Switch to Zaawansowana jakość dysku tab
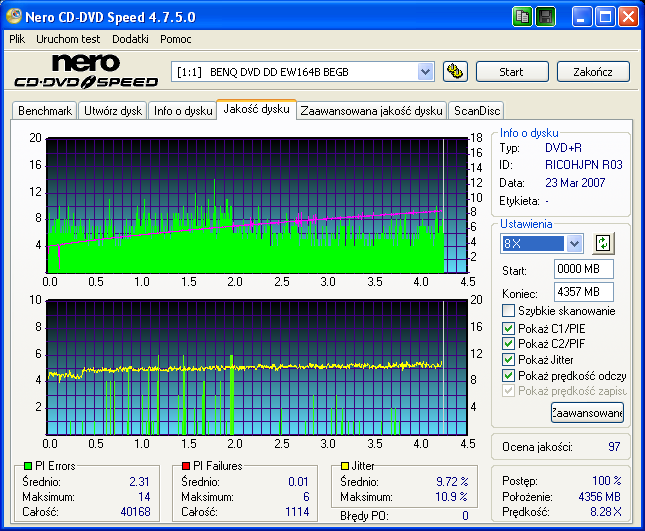Screen dimensions: 645x531 371,111
